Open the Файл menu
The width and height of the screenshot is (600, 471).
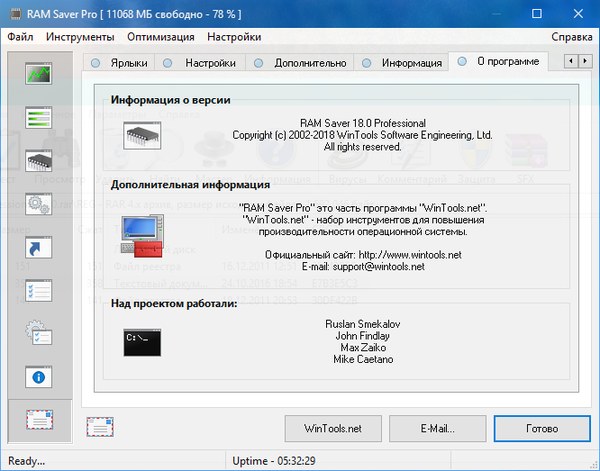[20, 37]
